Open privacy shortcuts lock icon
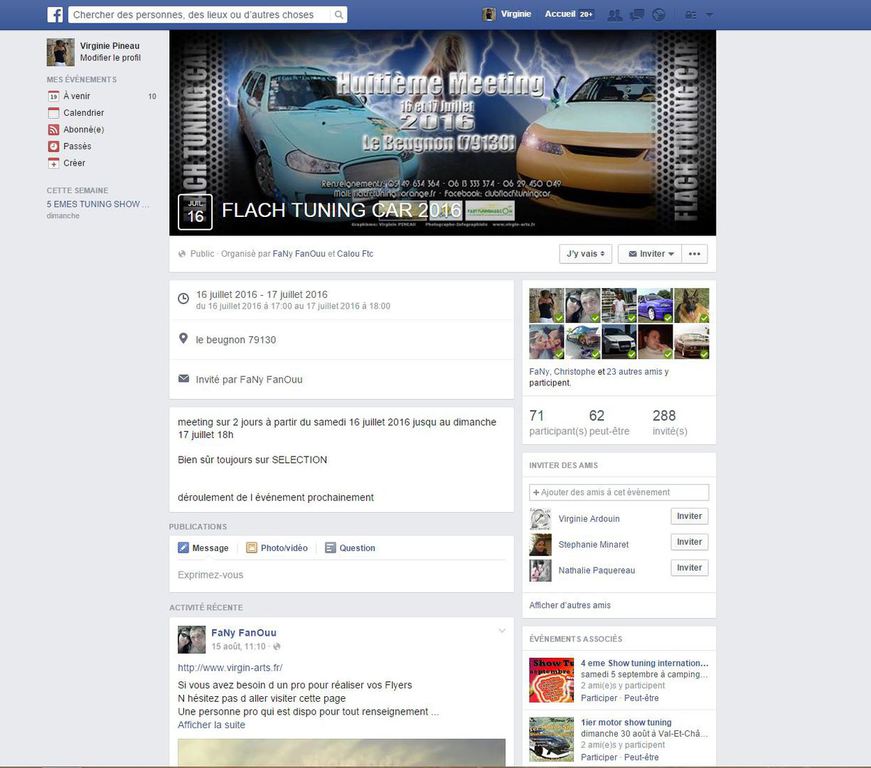The width and height of the screenshot is (871, 768). click(690, 15)
